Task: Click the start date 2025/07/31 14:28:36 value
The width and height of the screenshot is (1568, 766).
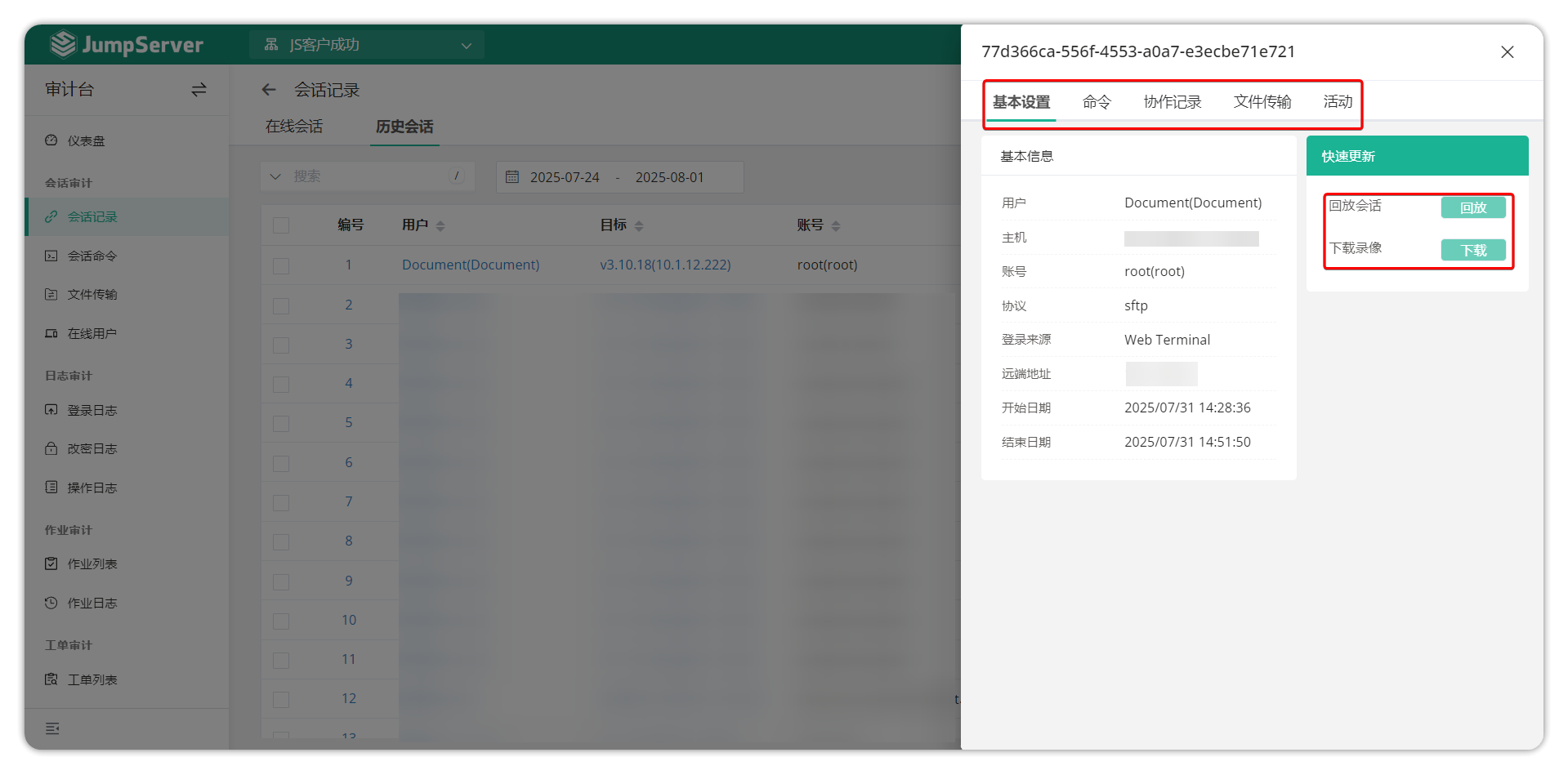Action: click(x=1187, y=407)
